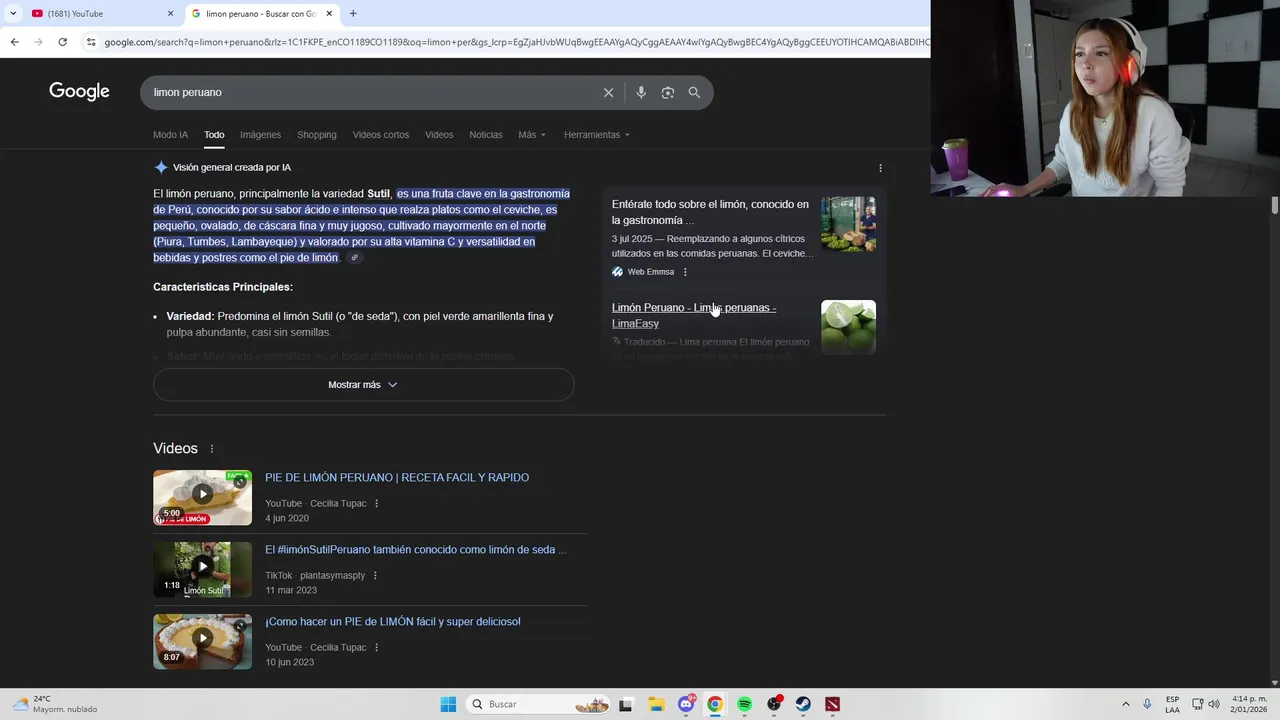Click the tray microphone icon

pos(1147,704)
